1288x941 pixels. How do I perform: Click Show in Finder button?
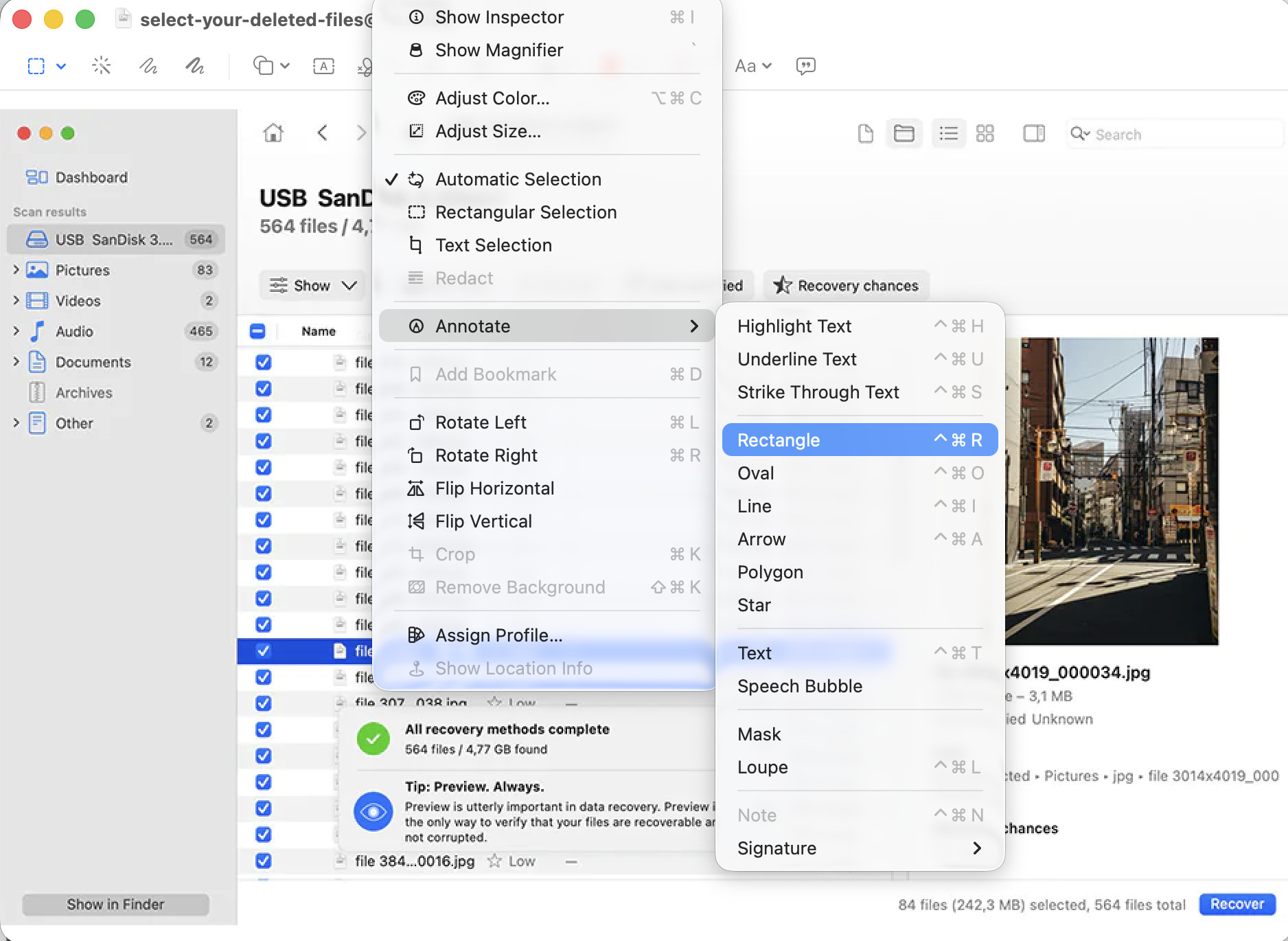[x=115, y=905]
